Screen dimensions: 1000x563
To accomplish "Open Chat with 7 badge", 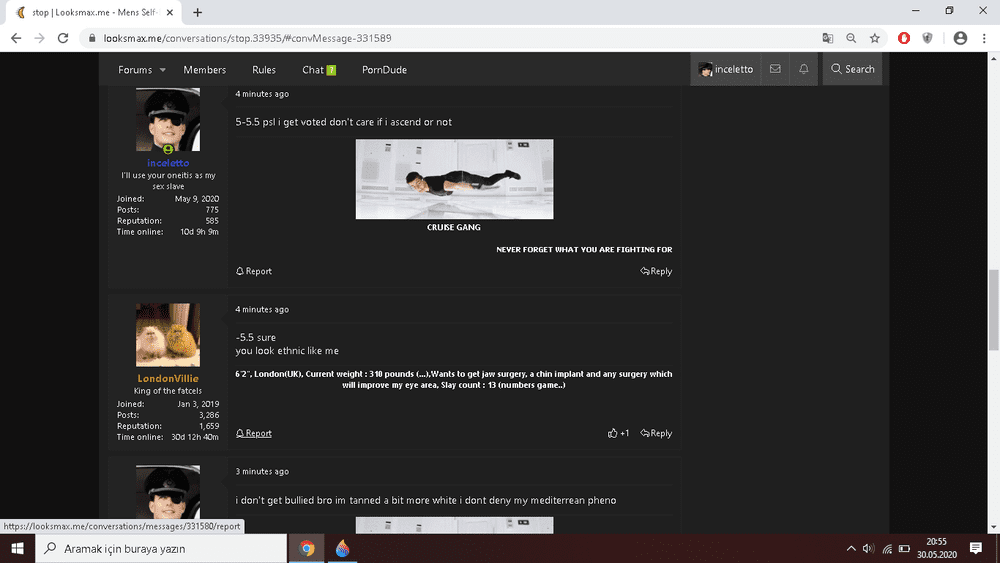I will [x=319, y=70].
